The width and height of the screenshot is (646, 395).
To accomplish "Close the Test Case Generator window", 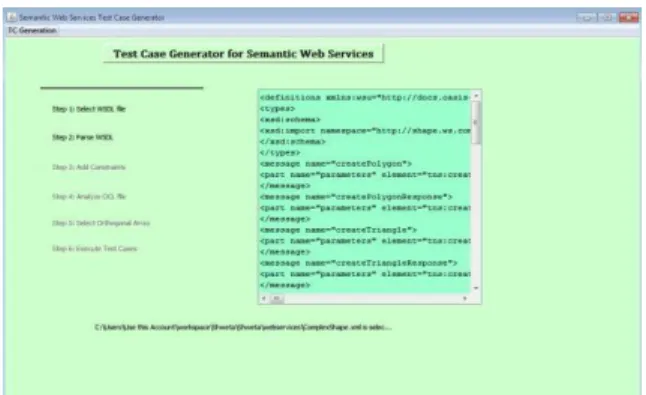I will tap(628, 17).
